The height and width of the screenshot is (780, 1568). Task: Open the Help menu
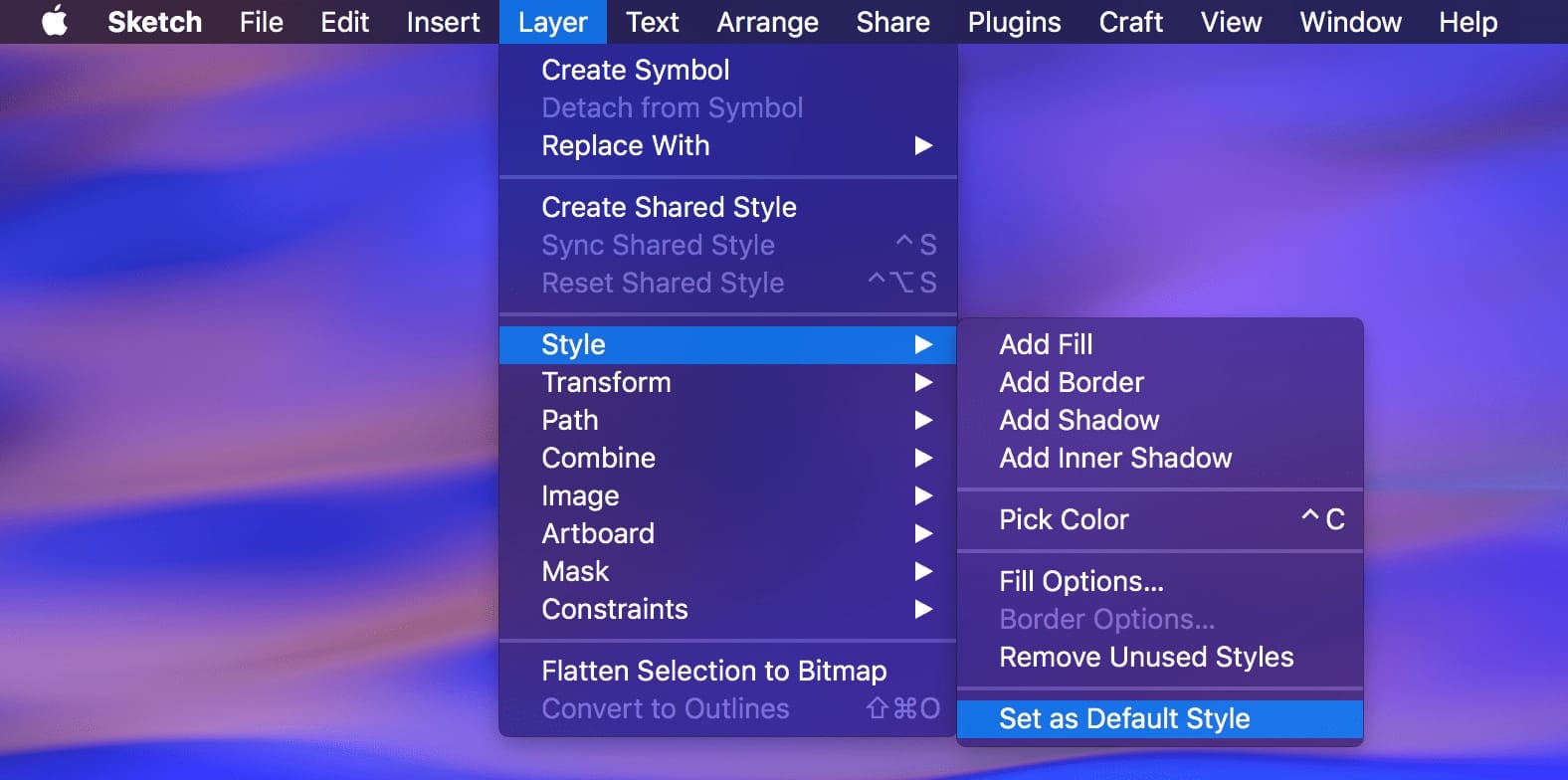[x=1469, y=21]
